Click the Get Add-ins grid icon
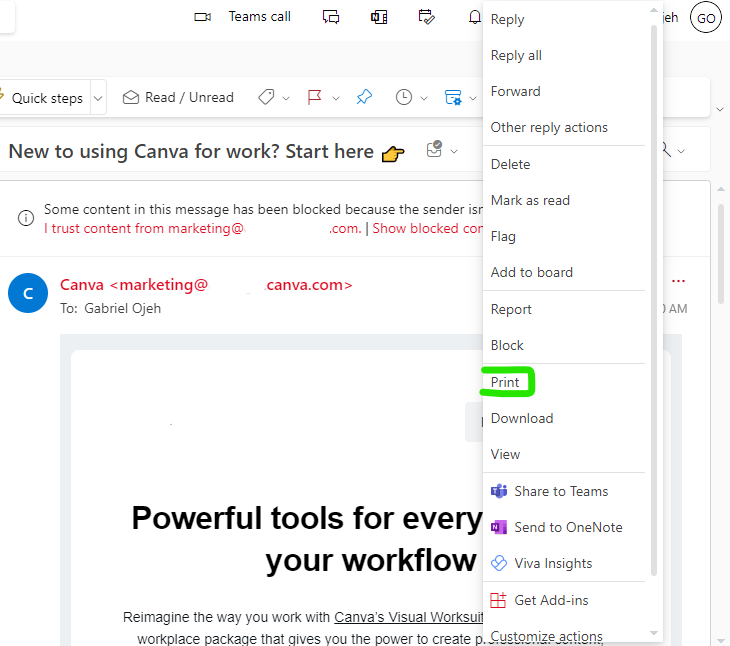 pyautogui.click(x=498, y=600)
